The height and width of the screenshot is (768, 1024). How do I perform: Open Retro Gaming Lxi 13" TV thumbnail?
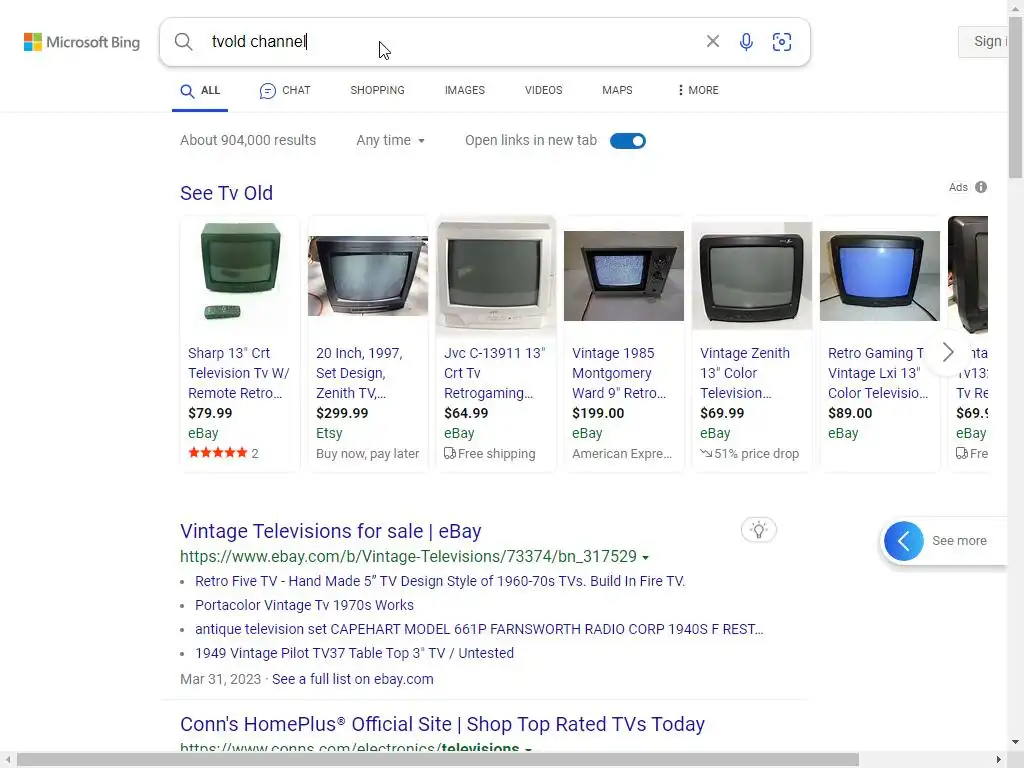[880, 276]
